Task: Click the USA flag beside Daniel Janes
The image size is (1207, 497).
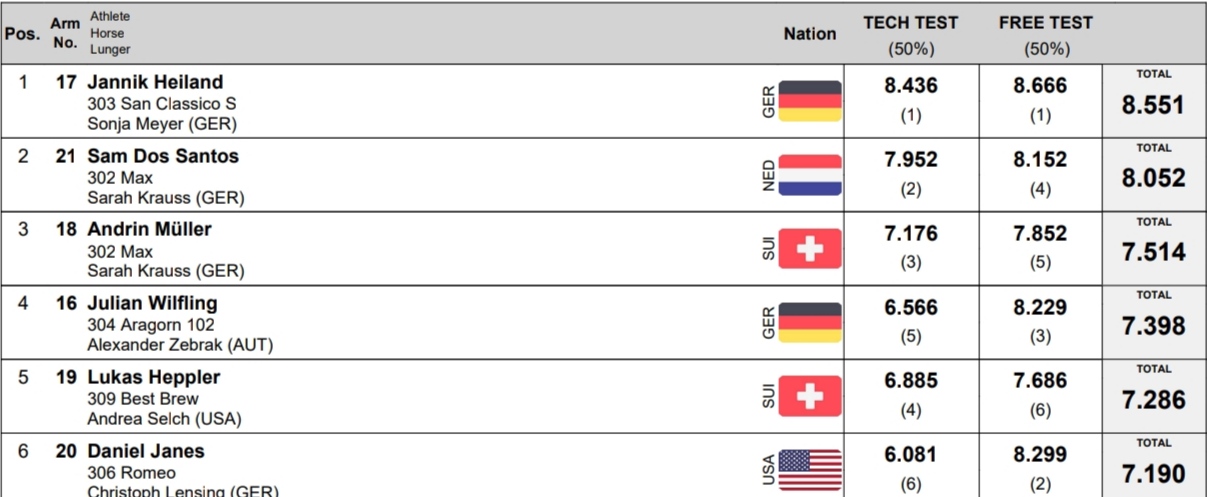Action: (x=810, y=470)
